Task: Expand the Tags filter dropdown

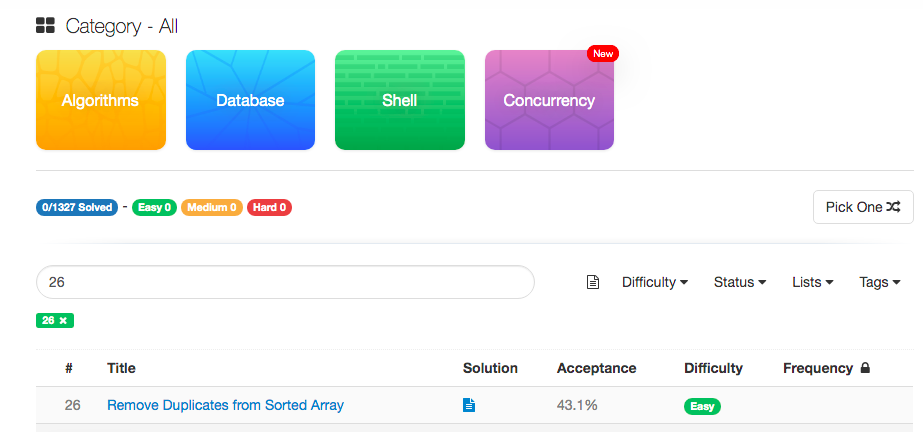Action: click(x=880, y=283)
